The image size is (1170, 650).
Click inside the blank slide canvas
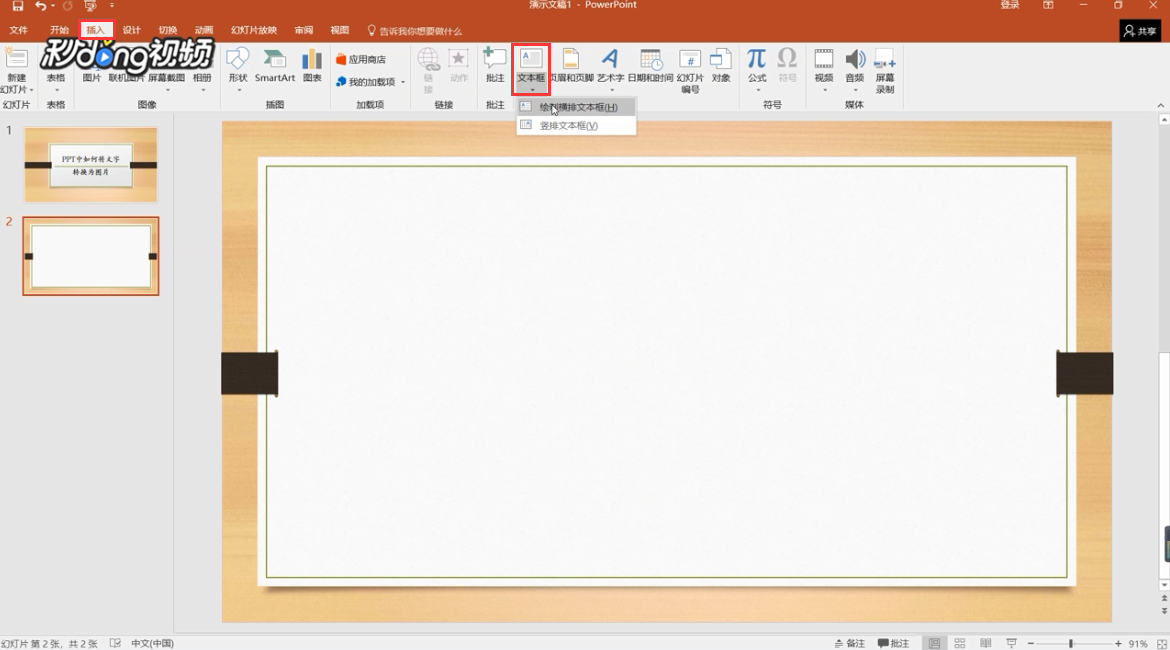pos(666,372)
